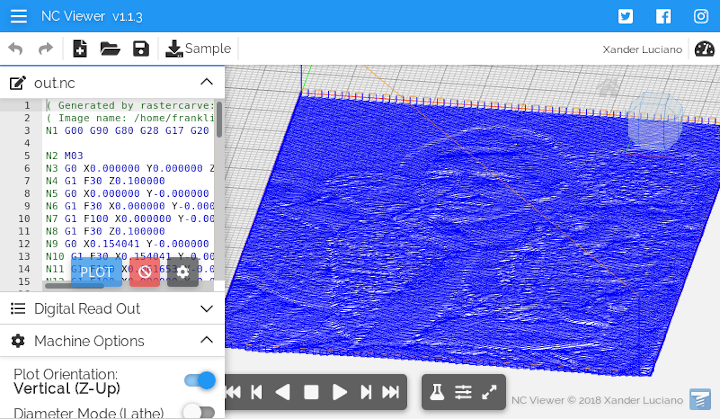Collapse the Machine Options section

[x=207, y=340]
